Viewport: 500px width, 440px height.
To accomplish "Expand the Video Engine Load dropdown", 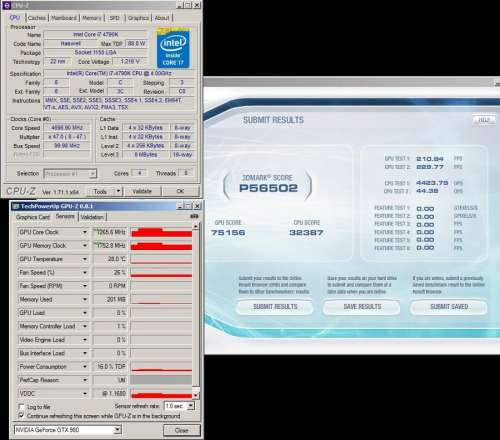I will [85, 340].
